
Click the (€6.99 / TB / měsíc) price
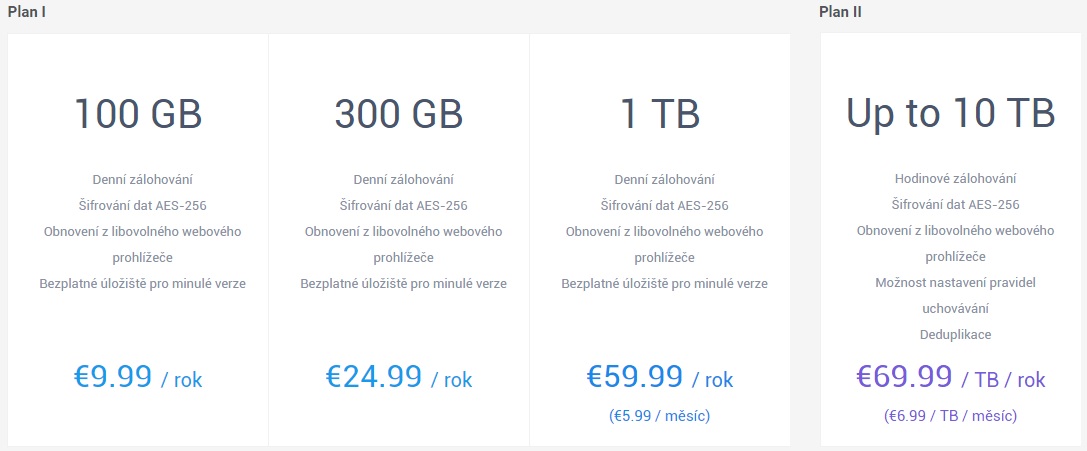click(x=950, y=415)
